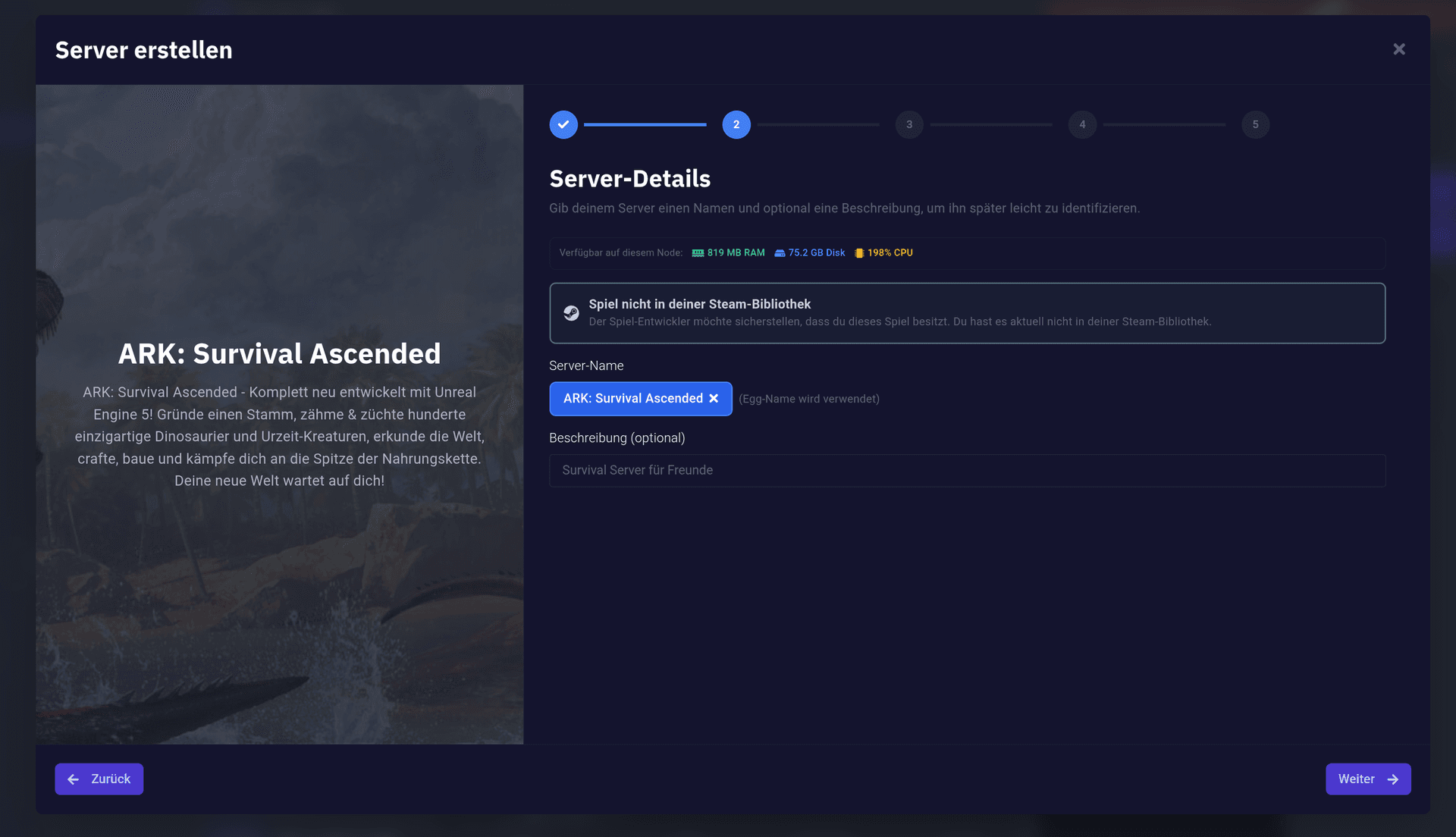Jump to step 3 circle
Viewport: 1456px width, 837px height.
tap(909, 124)
